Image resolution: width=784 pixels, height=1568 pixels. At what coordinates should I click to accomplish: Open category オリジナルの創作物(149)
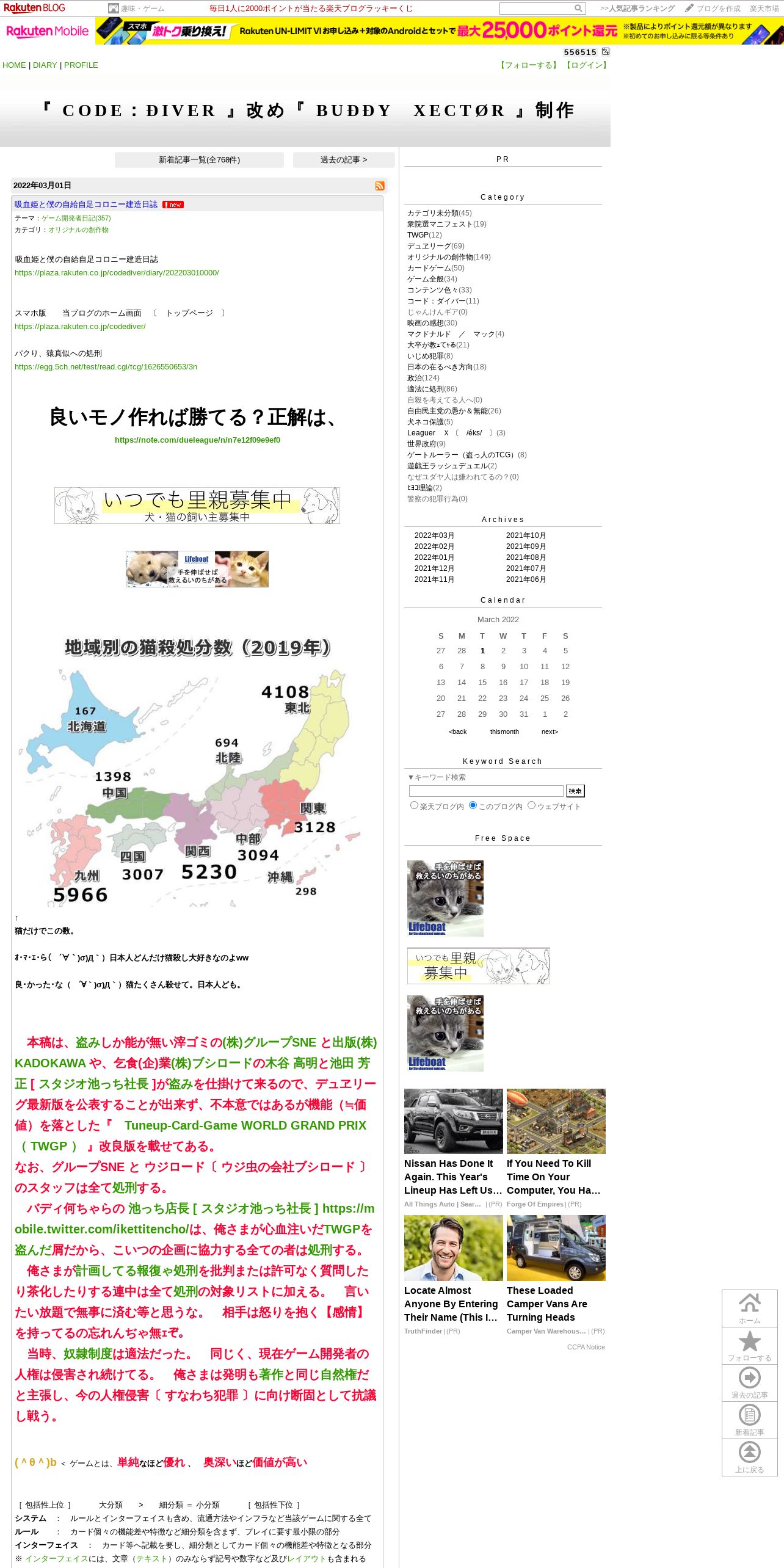(x=449, y=257)
